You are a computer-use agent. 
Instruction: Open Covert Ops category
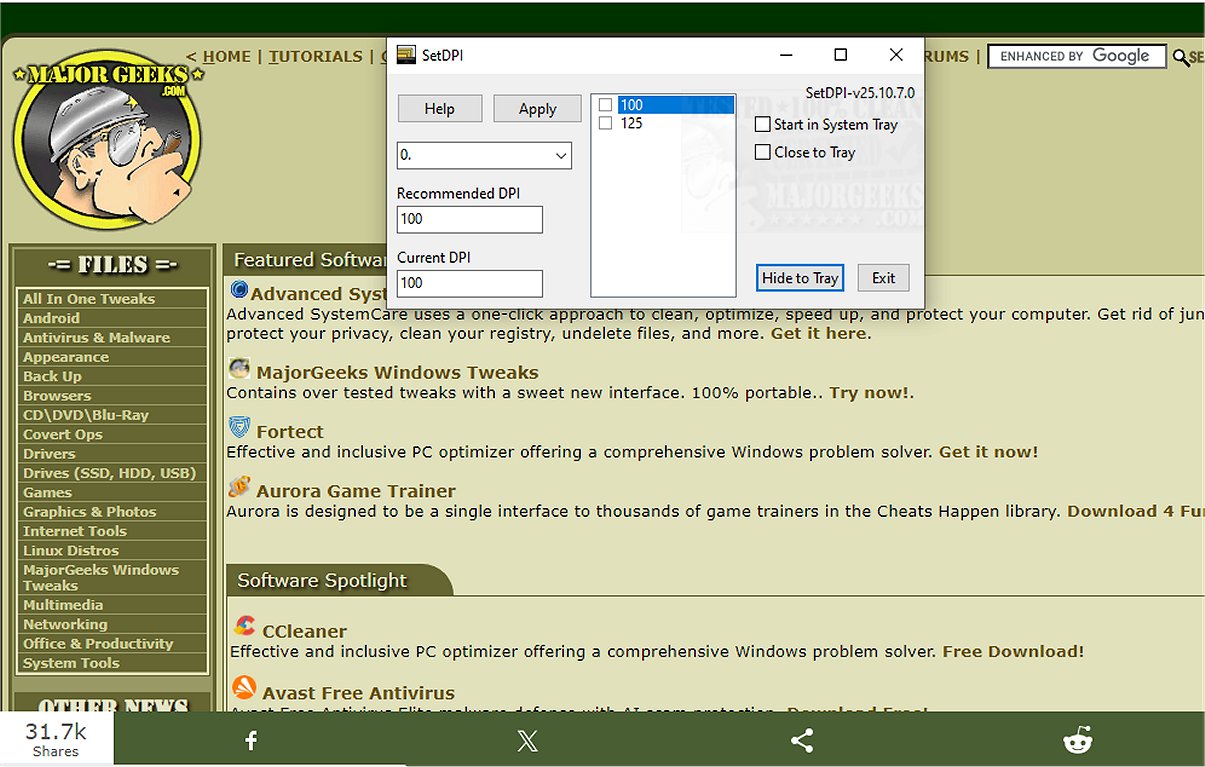pyautogui.click(x=62, y=434)
